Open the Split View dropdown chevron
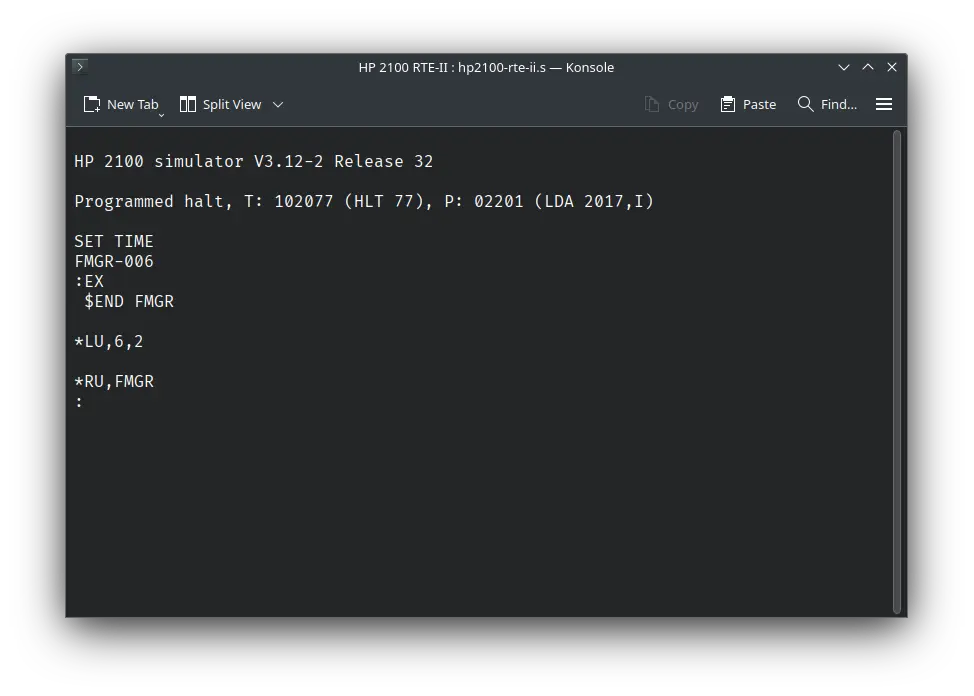Viewport: 974px width, 696px height. click(x=277, y=103)
